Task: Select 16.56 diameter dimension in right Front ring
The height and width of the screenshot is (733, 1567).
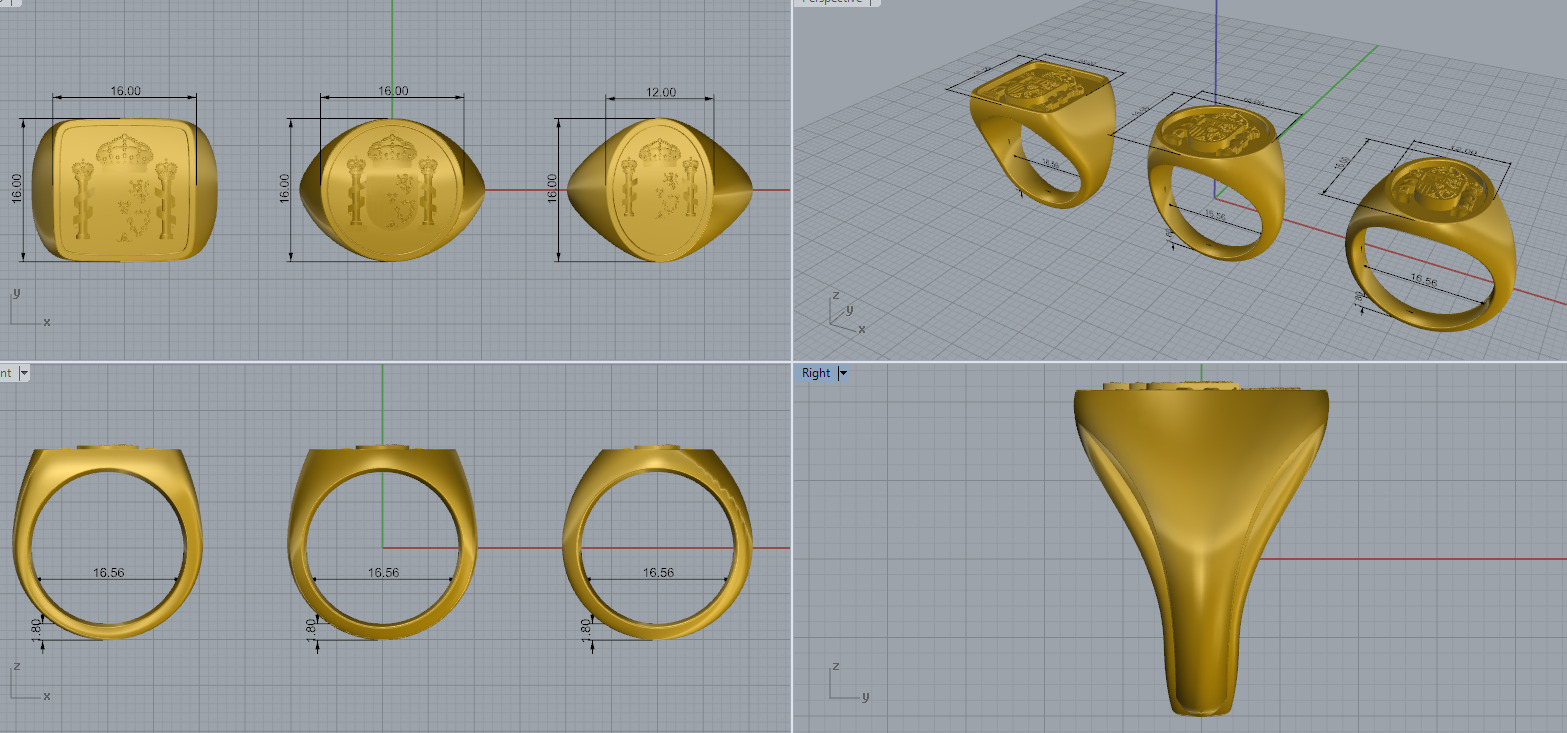Action: coord(658,573)
